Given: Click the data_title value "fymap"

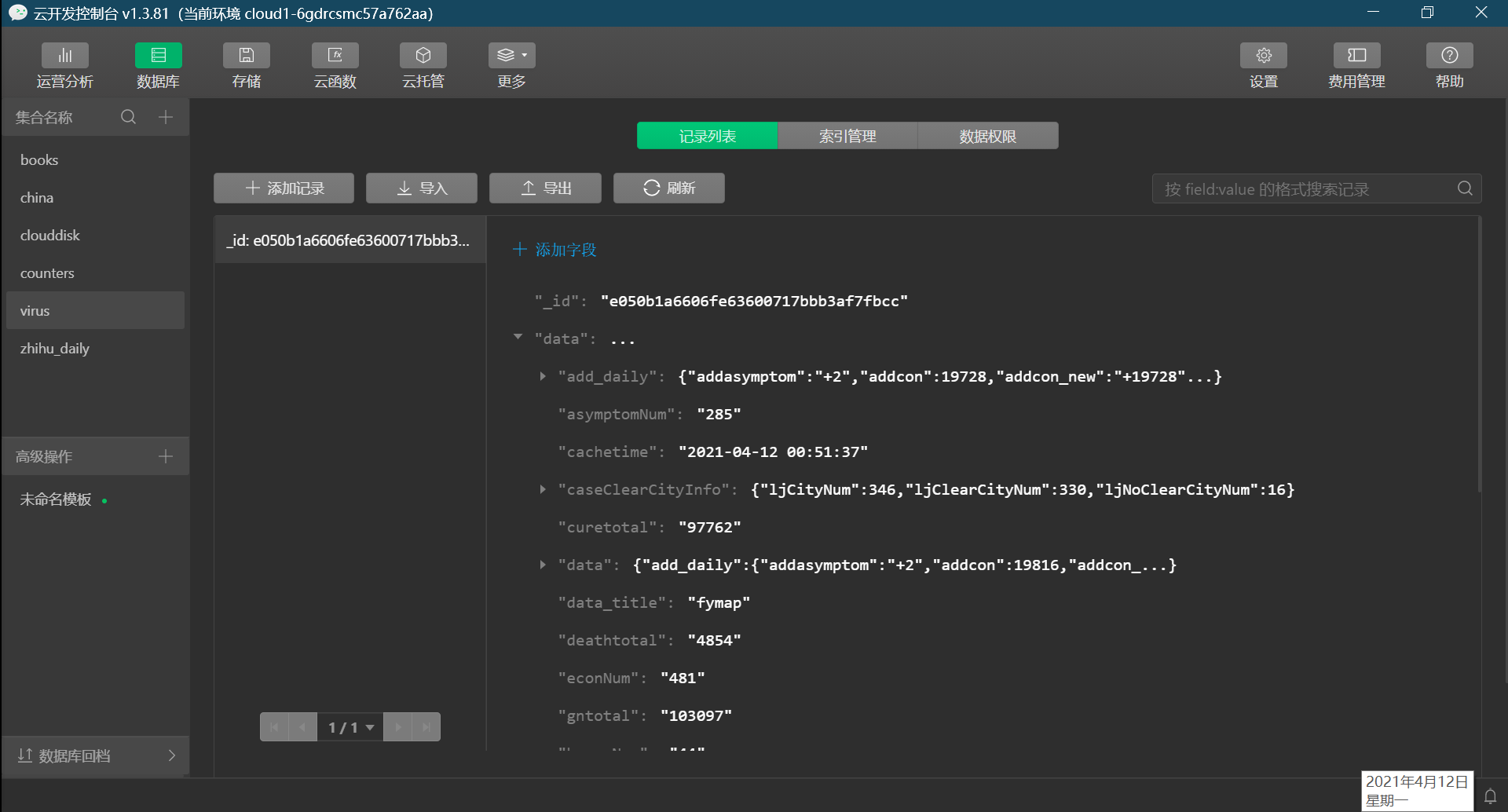Looking at the screenshot, I should coord(719,602).
